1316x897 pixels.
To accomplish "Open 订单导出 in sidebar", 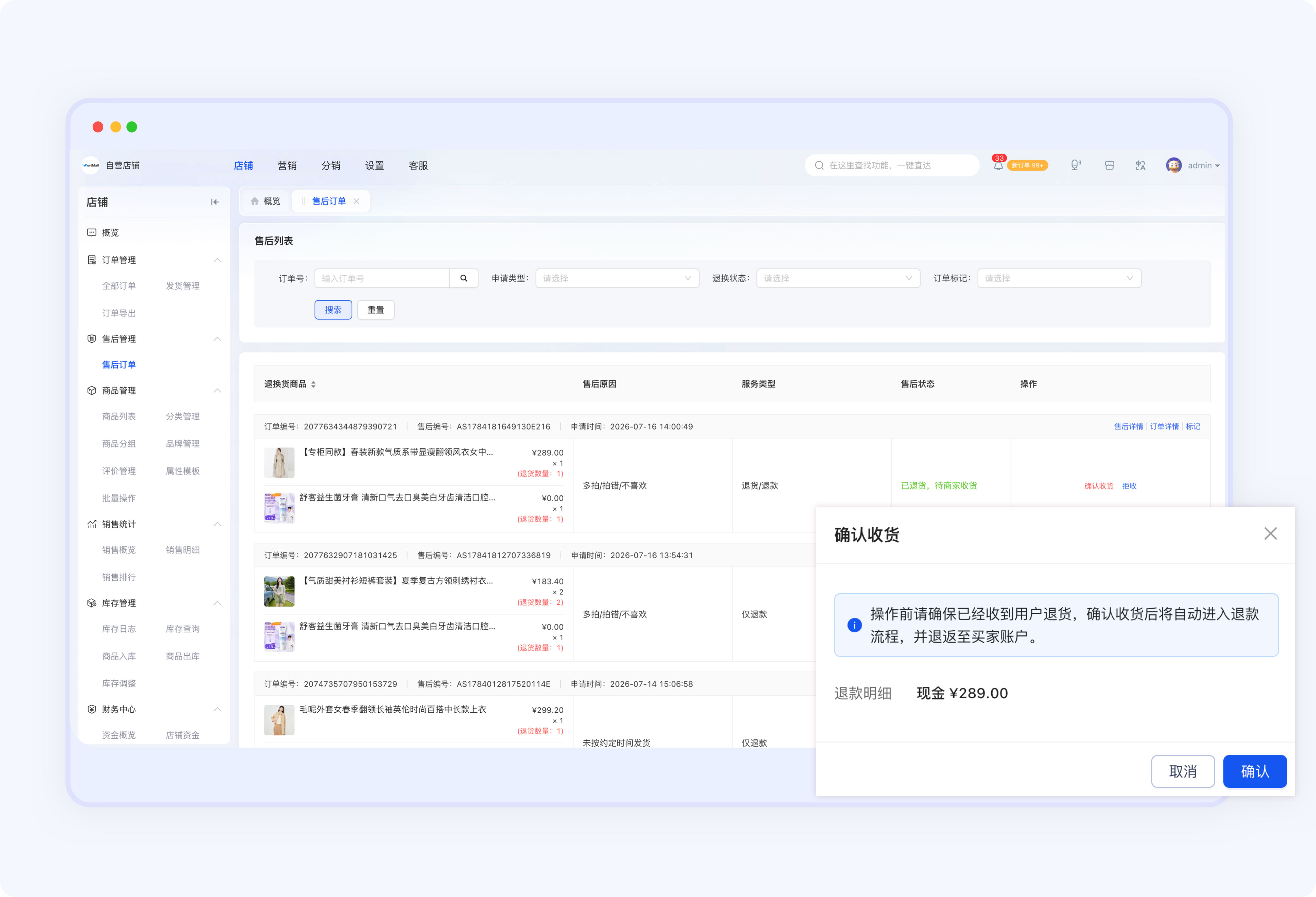I will coord(119,313).
